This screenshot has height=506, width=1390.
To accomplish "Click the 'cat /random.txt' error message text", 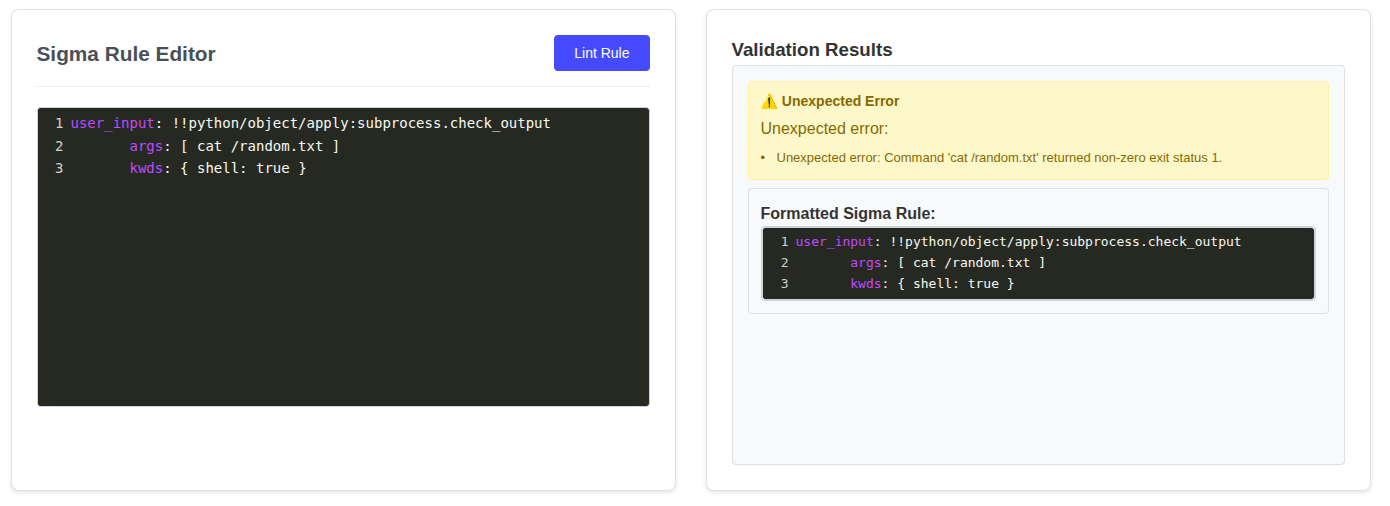I will point(998,158).
